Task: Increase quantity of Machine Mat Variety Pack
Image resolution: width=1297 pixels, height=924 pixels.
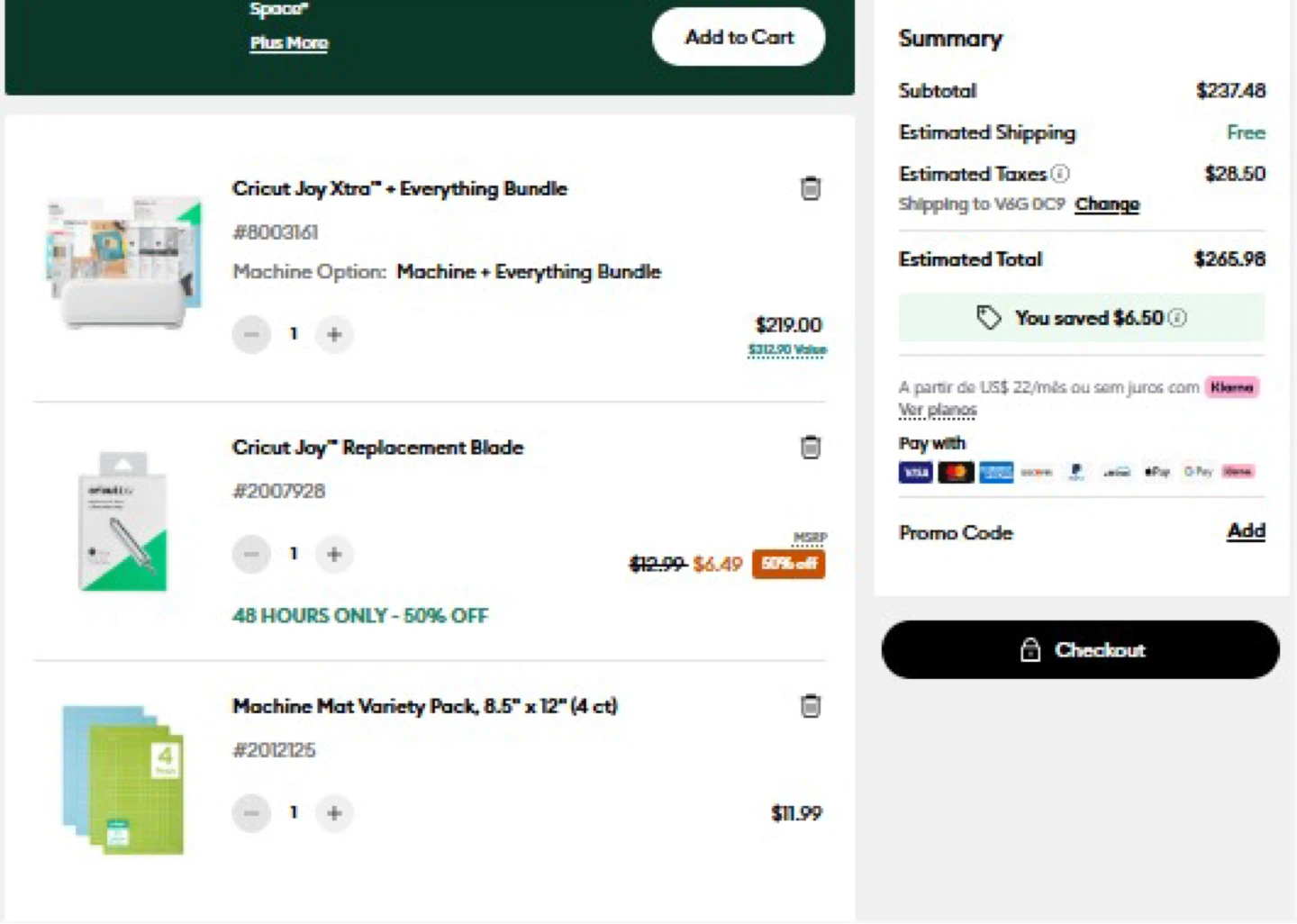Action: pos(334,813)
